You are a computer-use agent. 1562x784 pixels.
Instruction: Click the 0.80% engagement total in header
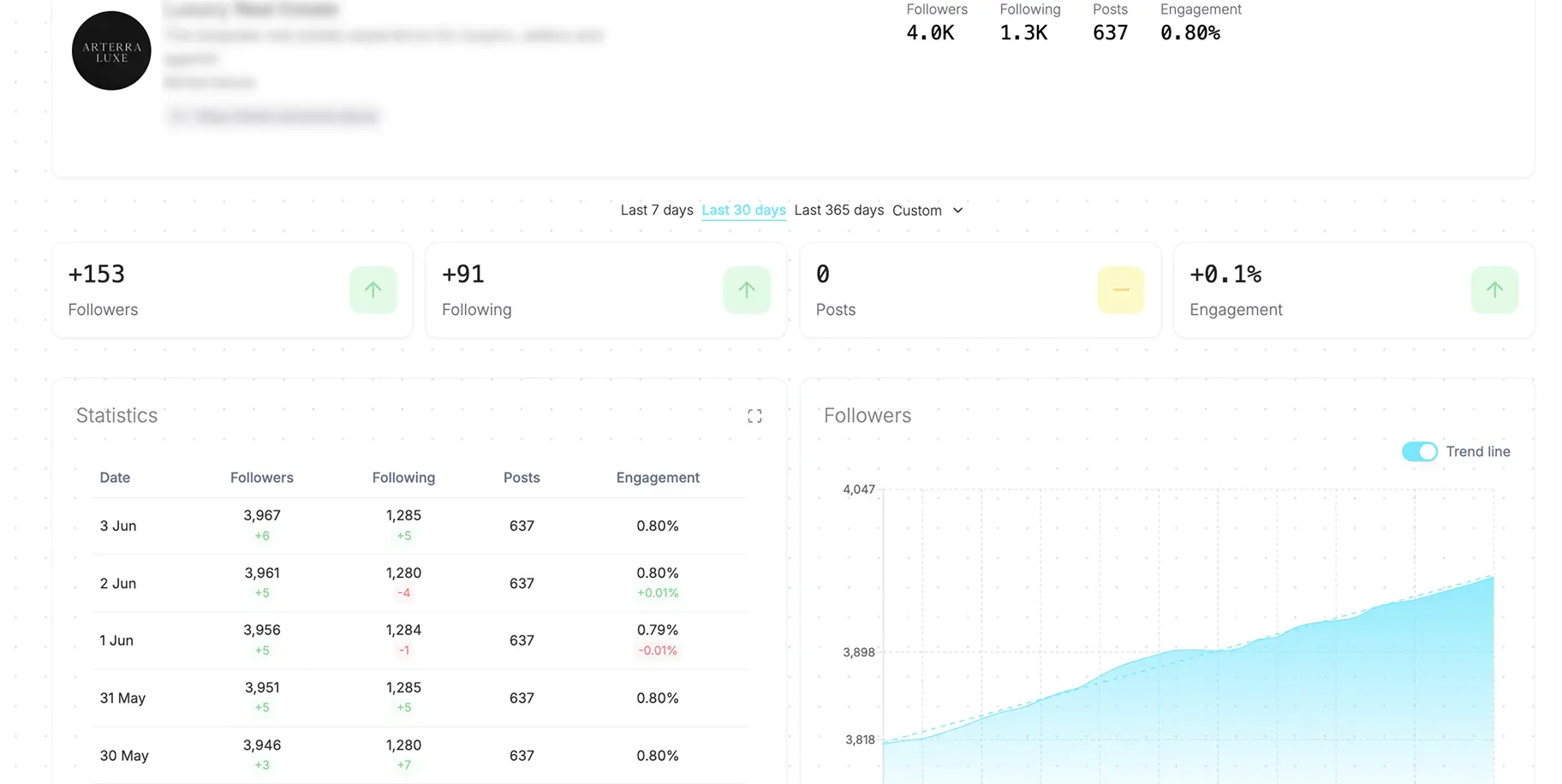pos(1190,33)
